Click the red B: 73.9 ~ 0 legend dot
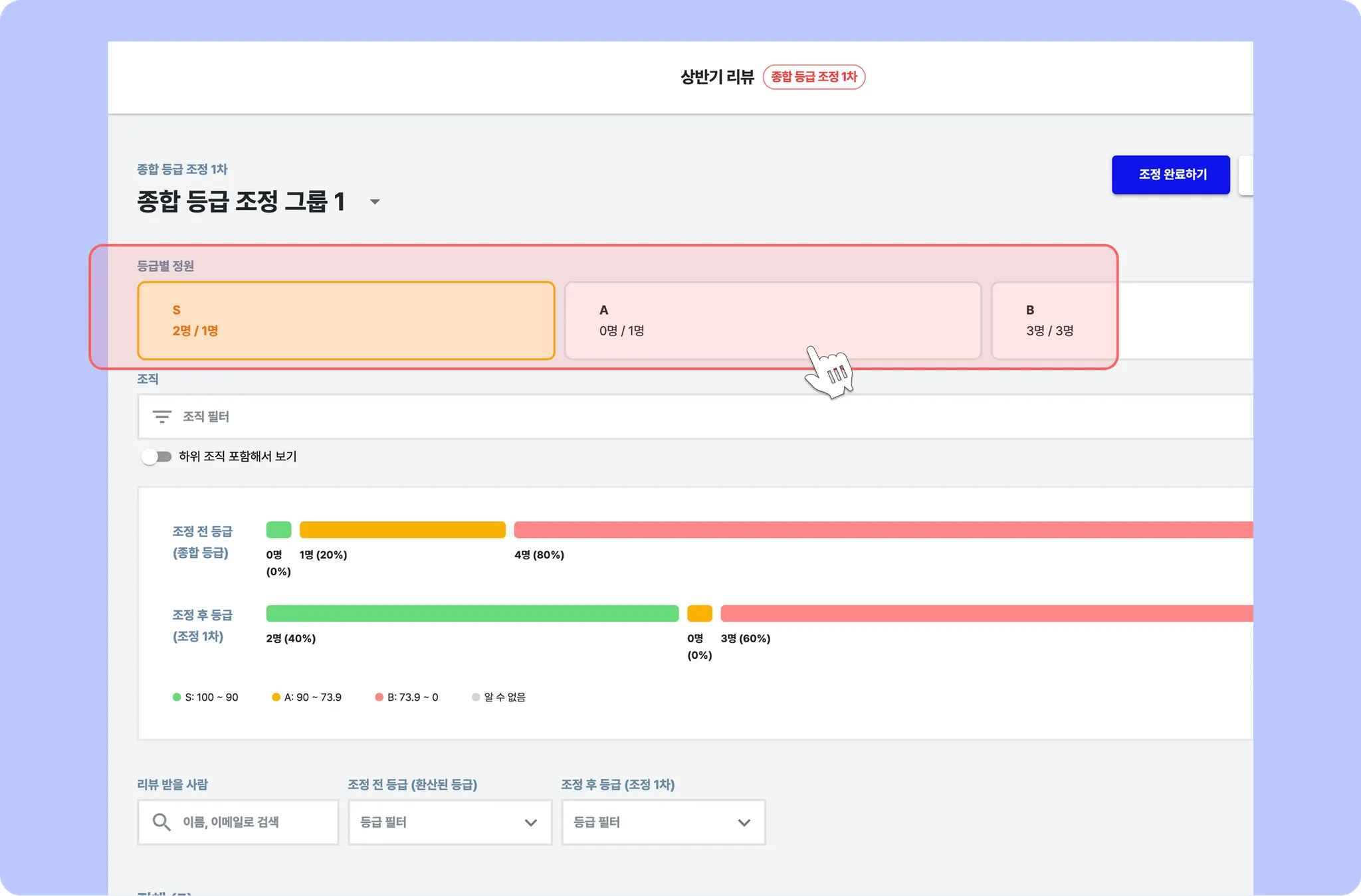The height and width of the screenshot is (896, 1361). (379, 697)
